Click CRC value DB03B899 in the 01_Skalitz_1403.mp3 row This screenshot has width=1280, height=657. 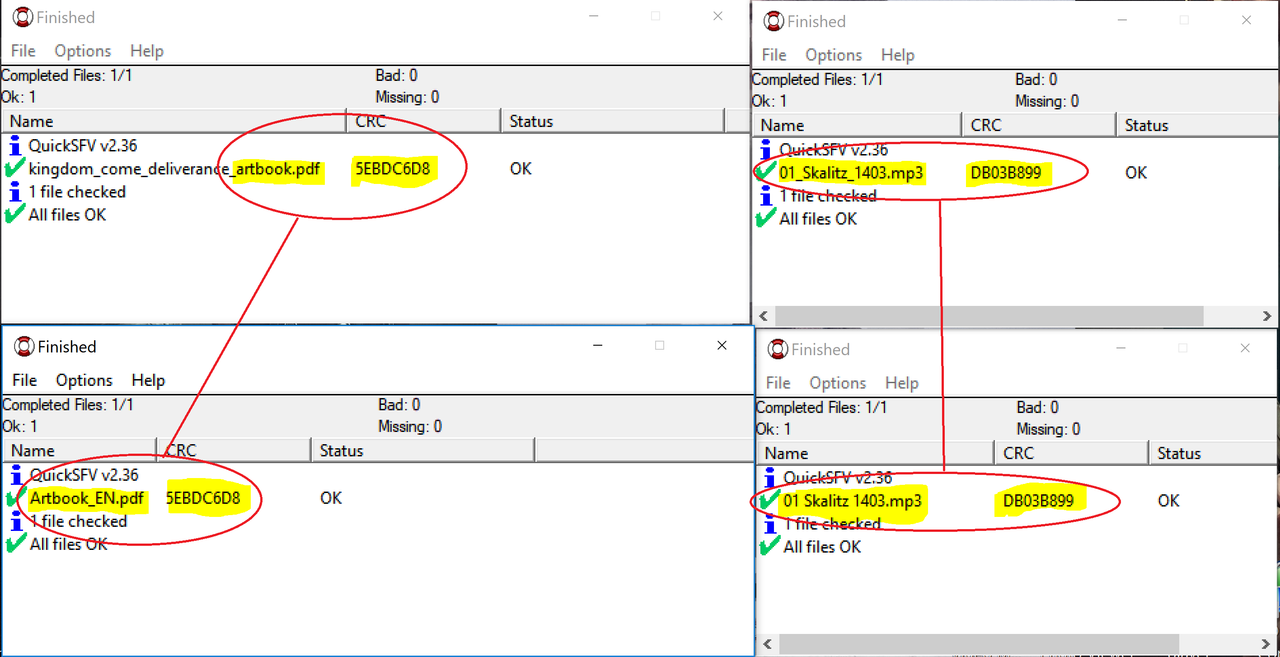1006,173
